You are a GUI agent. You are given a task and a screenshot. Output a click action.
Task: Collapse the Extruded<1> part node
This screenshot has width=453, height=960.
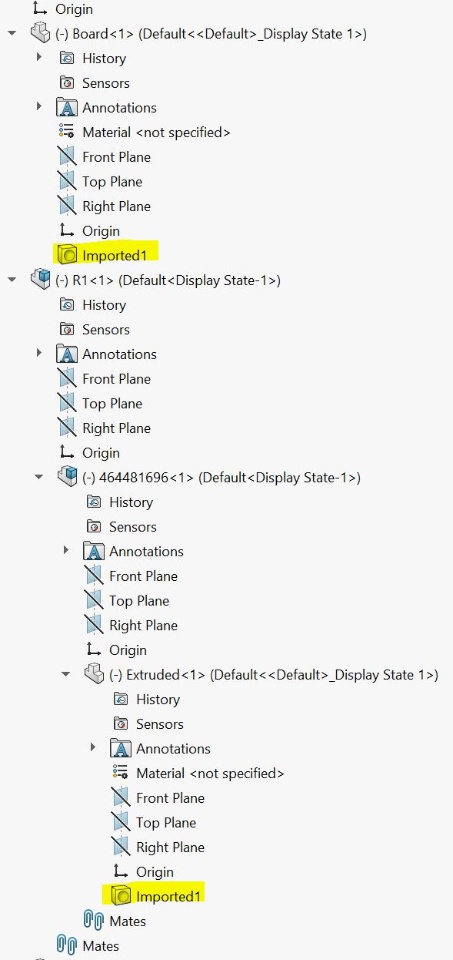pyautogui.click(x=66, y=674)
